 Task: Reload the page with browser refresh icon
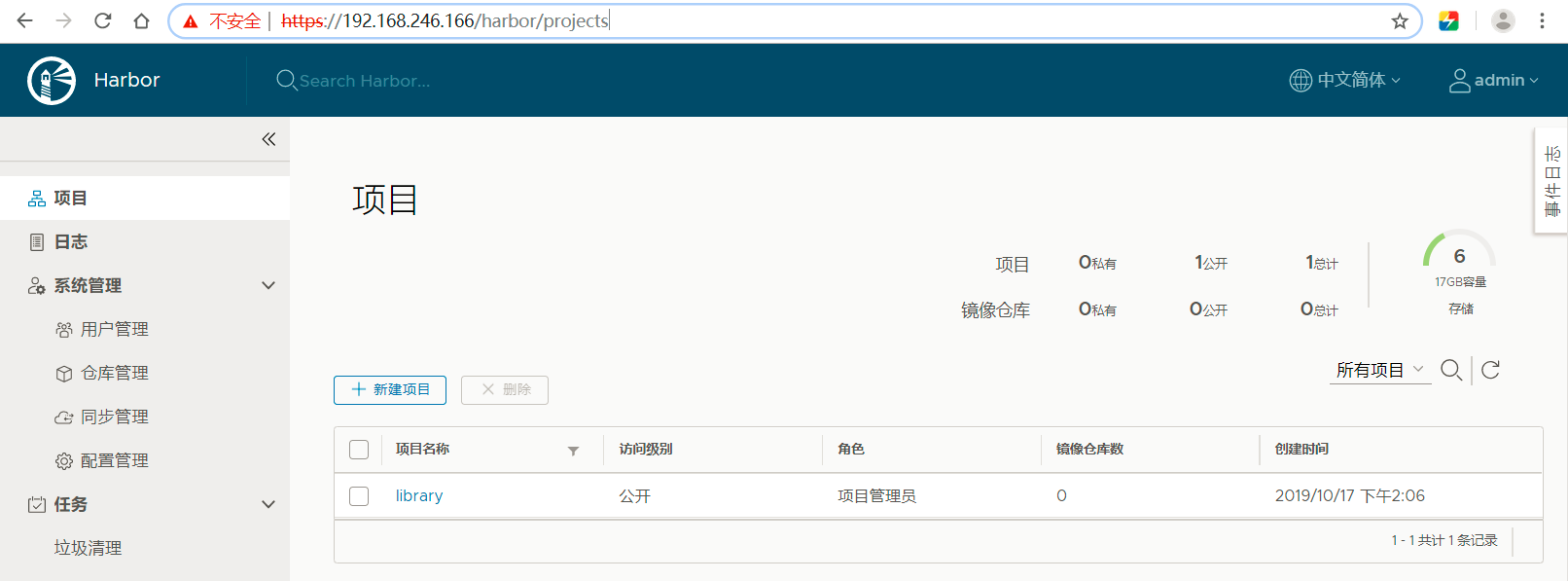103,20
